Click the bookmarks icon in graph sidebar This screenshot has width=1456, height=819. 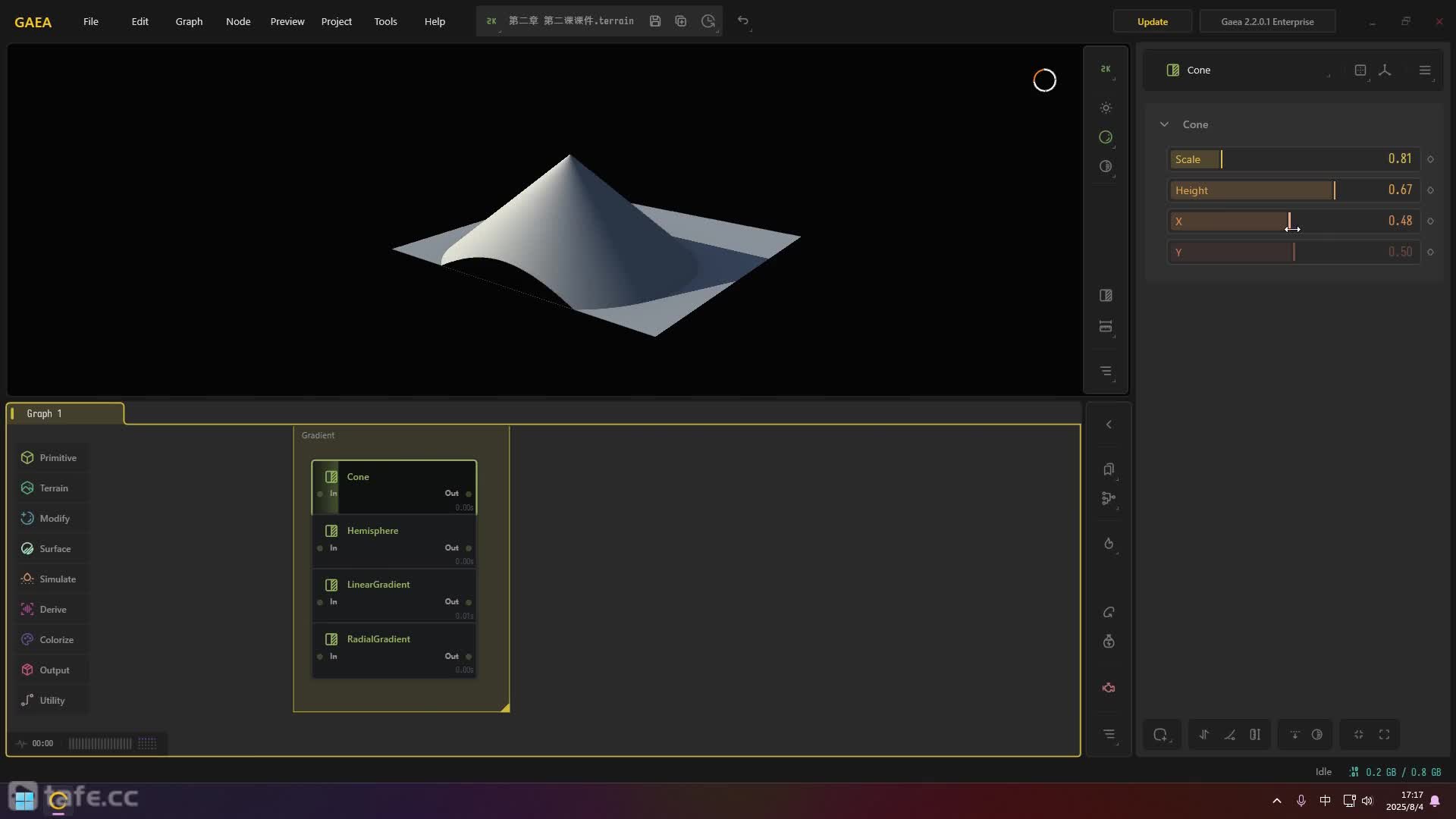click(1109, 469)
